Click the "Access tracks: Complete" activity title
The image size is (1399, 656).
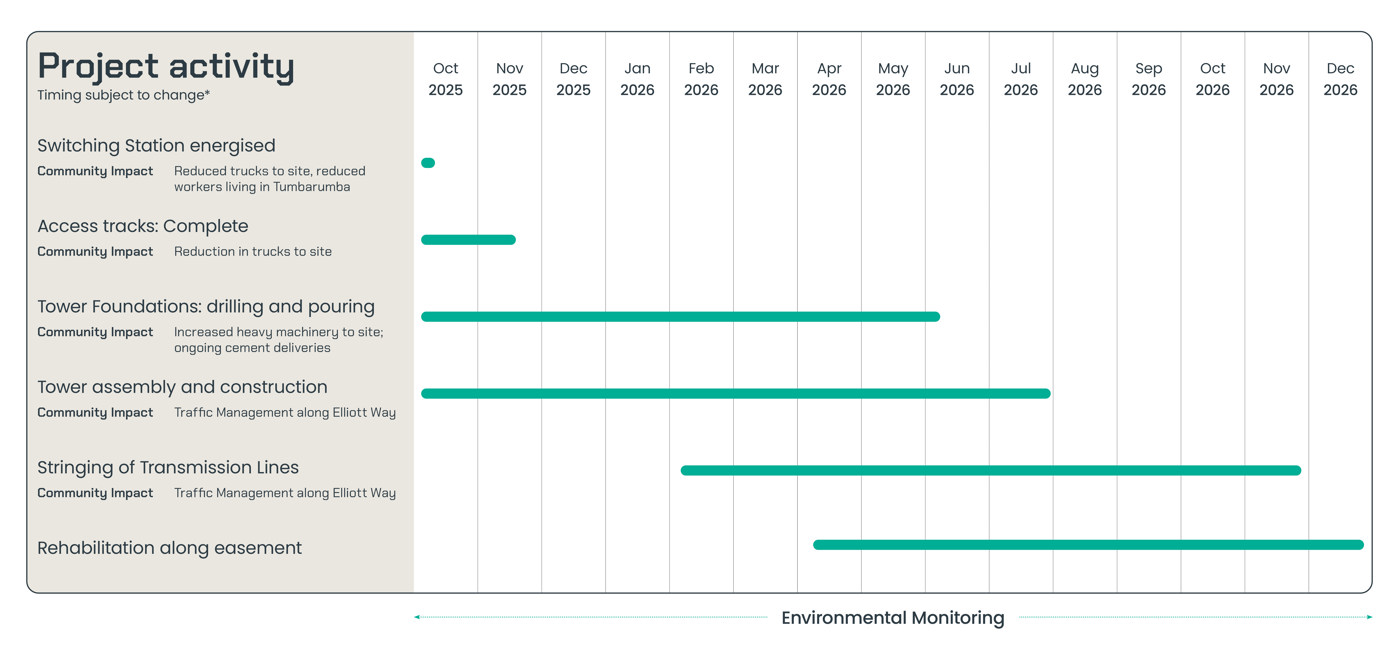click(x=143, y=226)
